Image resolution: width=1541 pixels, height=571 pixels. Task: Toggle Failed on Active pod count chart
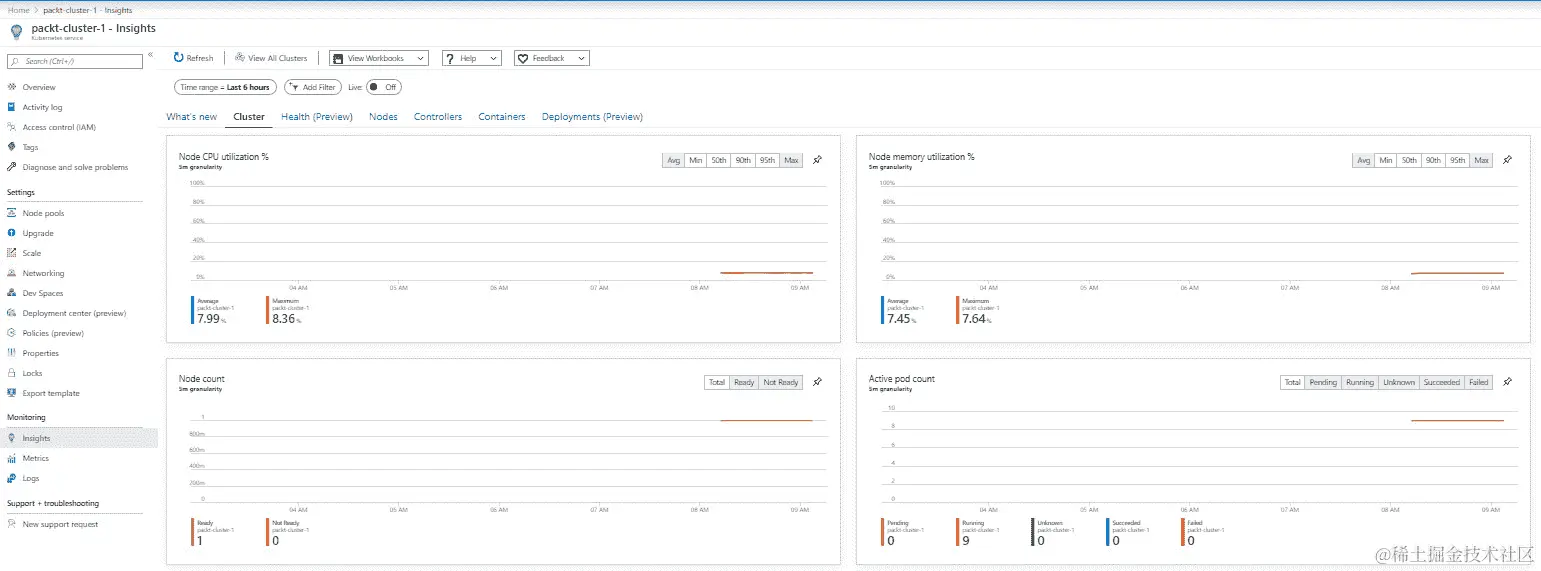[x=1479, y=382]
